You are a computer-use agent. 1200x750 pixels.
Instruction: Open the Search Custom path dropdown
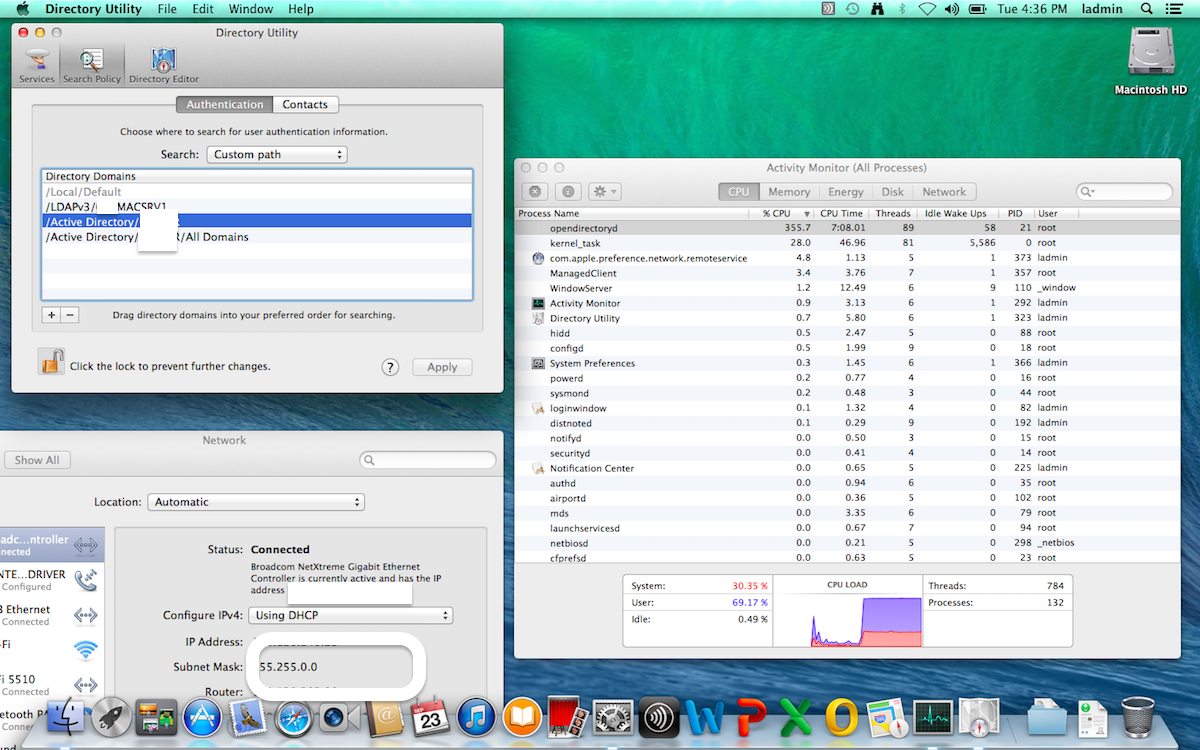pyautogui.click(x=277, y=154)
